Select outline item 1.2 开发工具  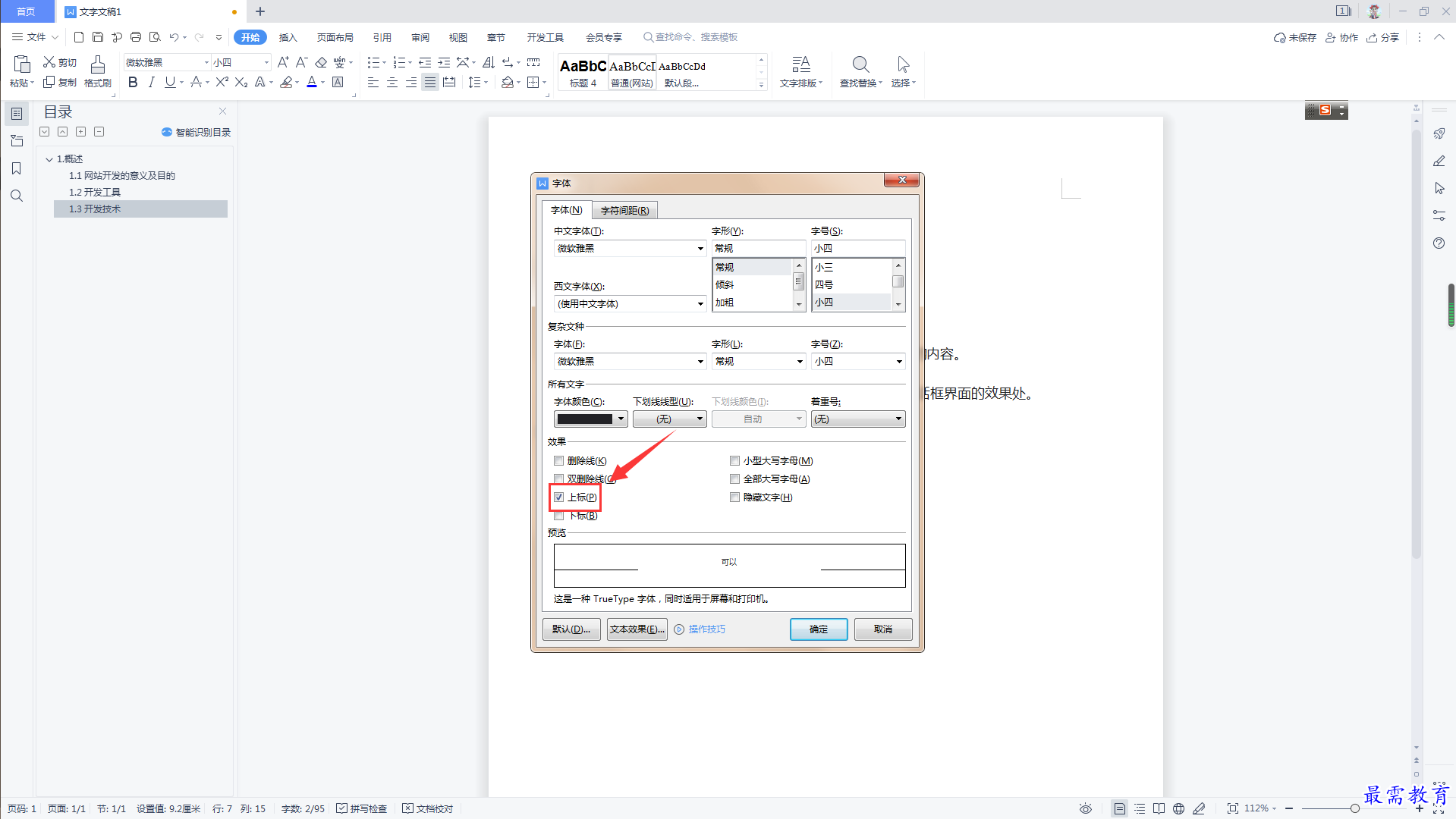click(95, 193)
